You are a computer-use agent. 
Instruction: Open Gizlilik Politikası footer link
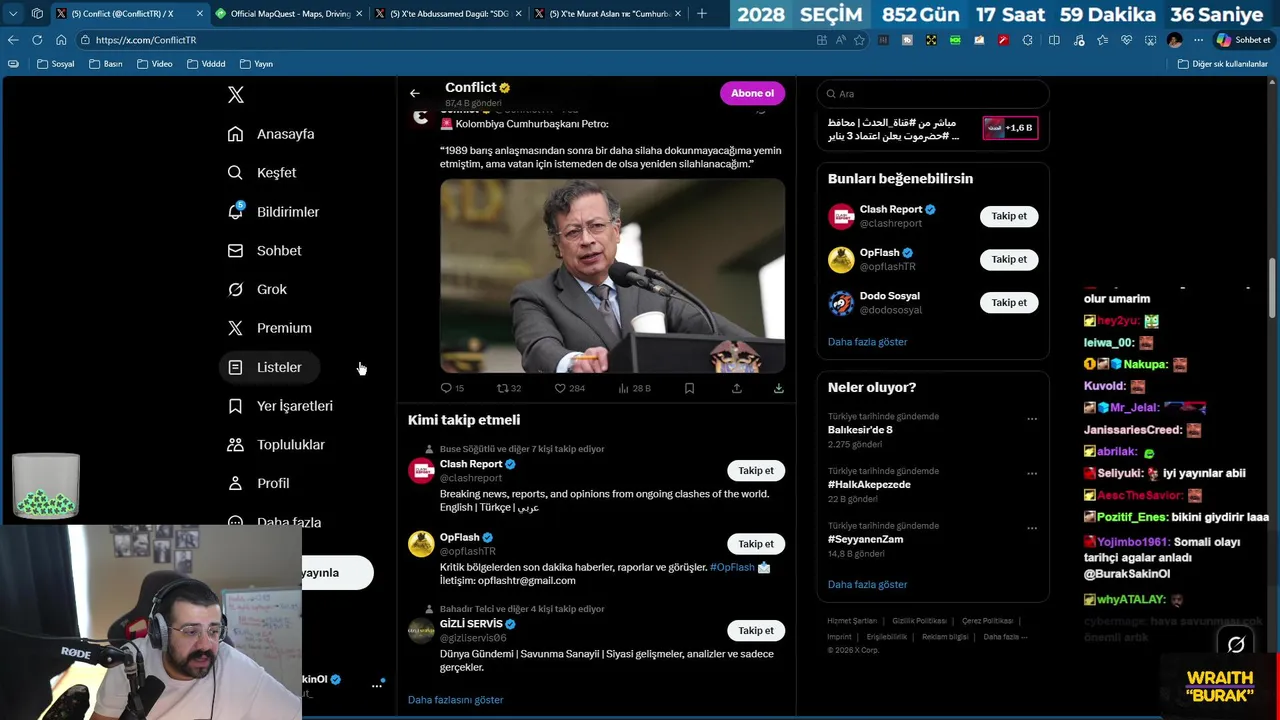point(919,621)
